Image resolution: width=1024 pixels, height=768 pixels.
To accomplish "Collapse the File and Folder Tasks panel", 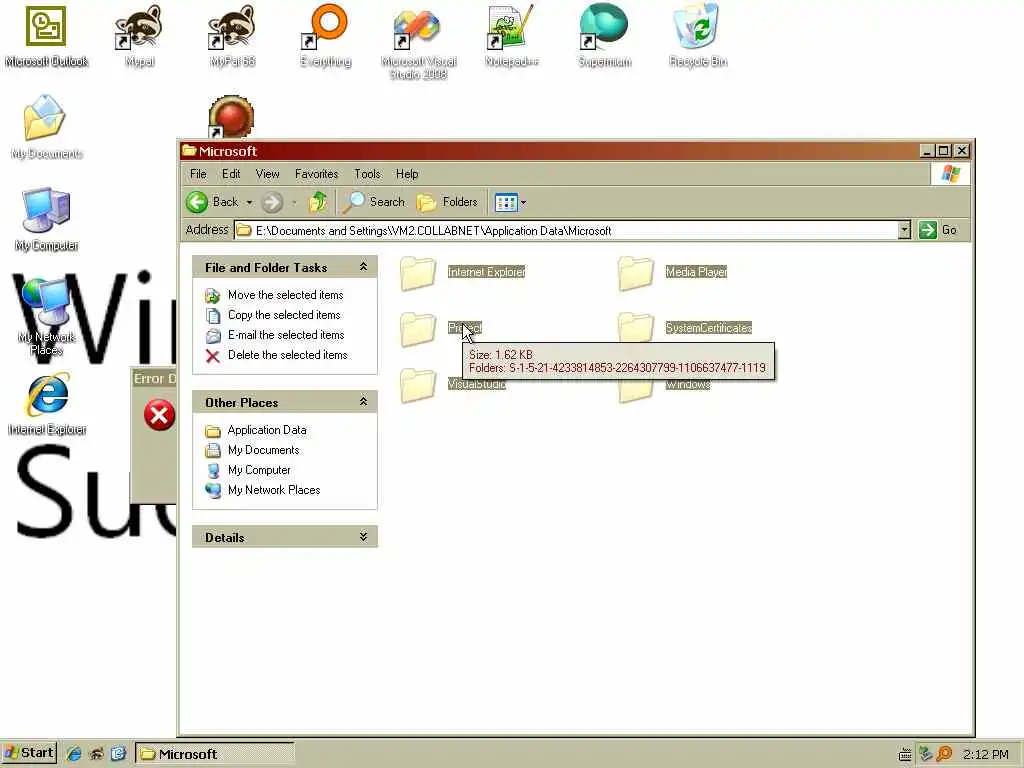I will click(x=363, y=266).
